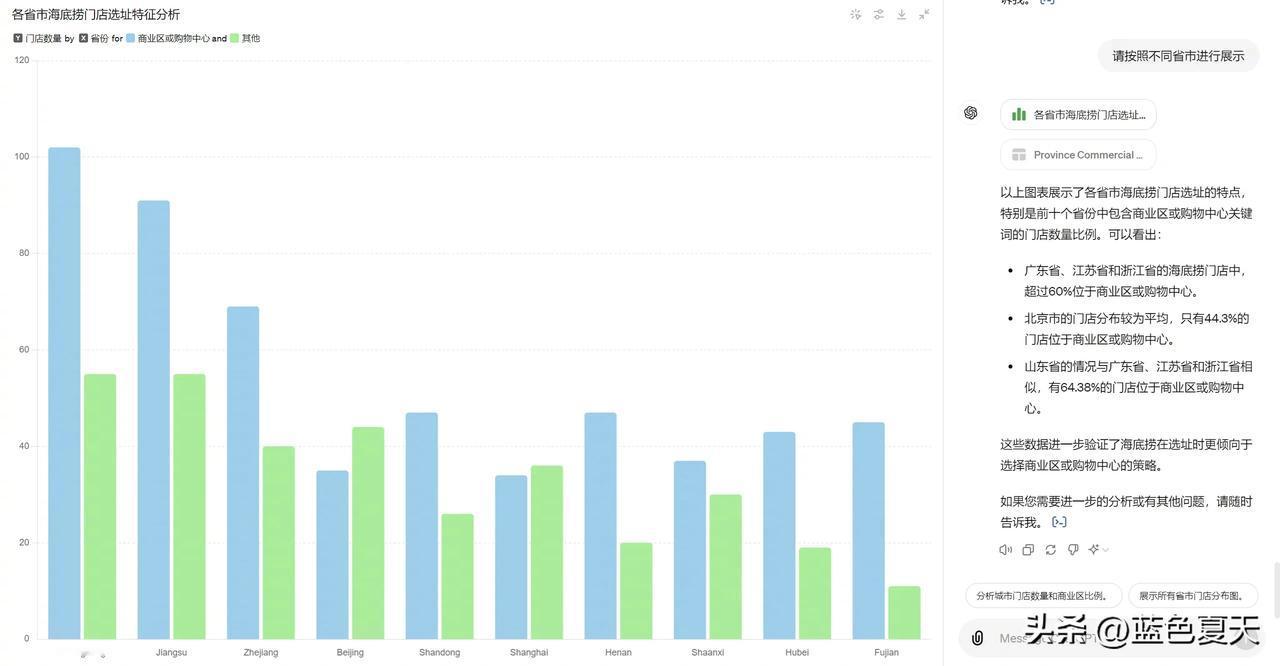The width and height of the screenshot is (1280, 666).
Task: Copy the response with the copy icon
Action: pyautogui.click(x=1028, y=550)
